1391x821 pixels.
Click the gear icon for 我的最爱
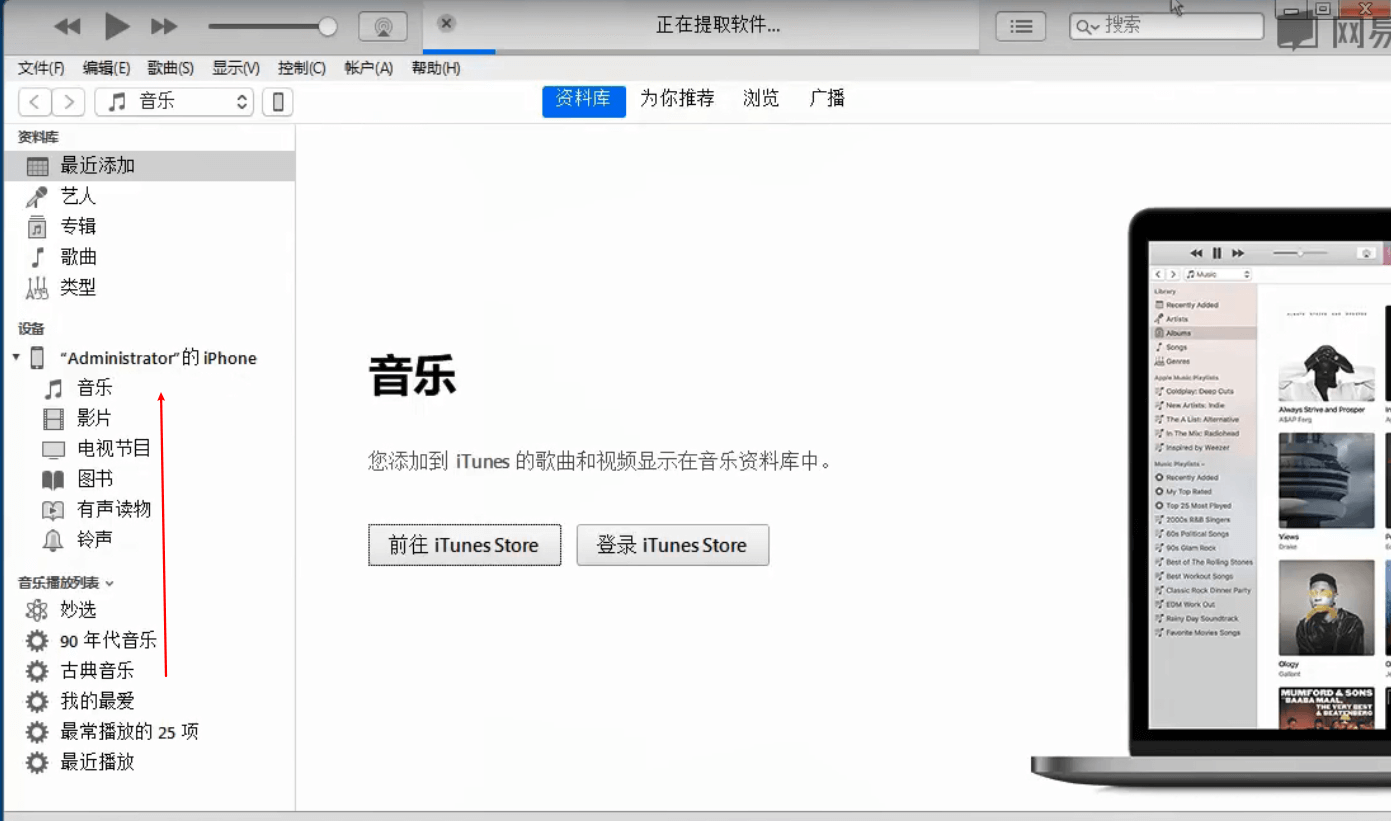coord(37,702)
